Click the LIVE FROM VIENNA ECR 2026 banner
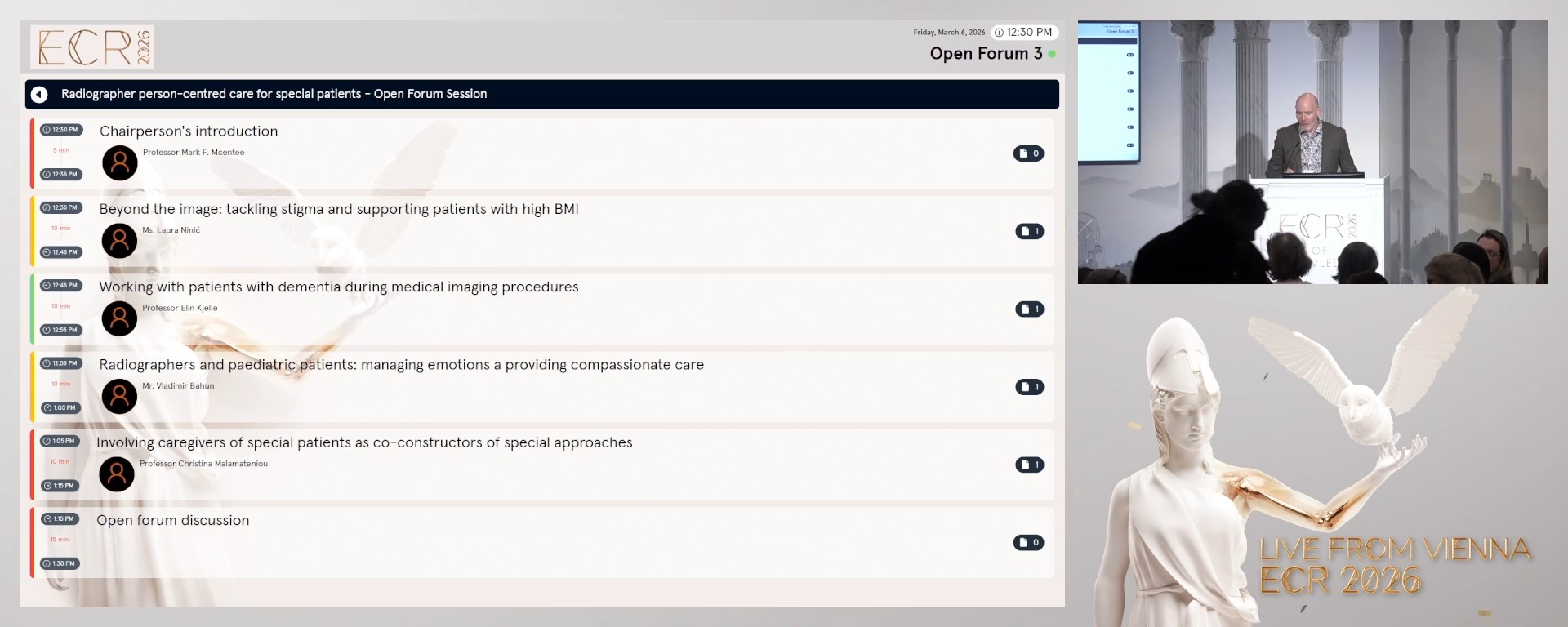The height and width of the screenshot is (627, 1568). pos(1395,565)
